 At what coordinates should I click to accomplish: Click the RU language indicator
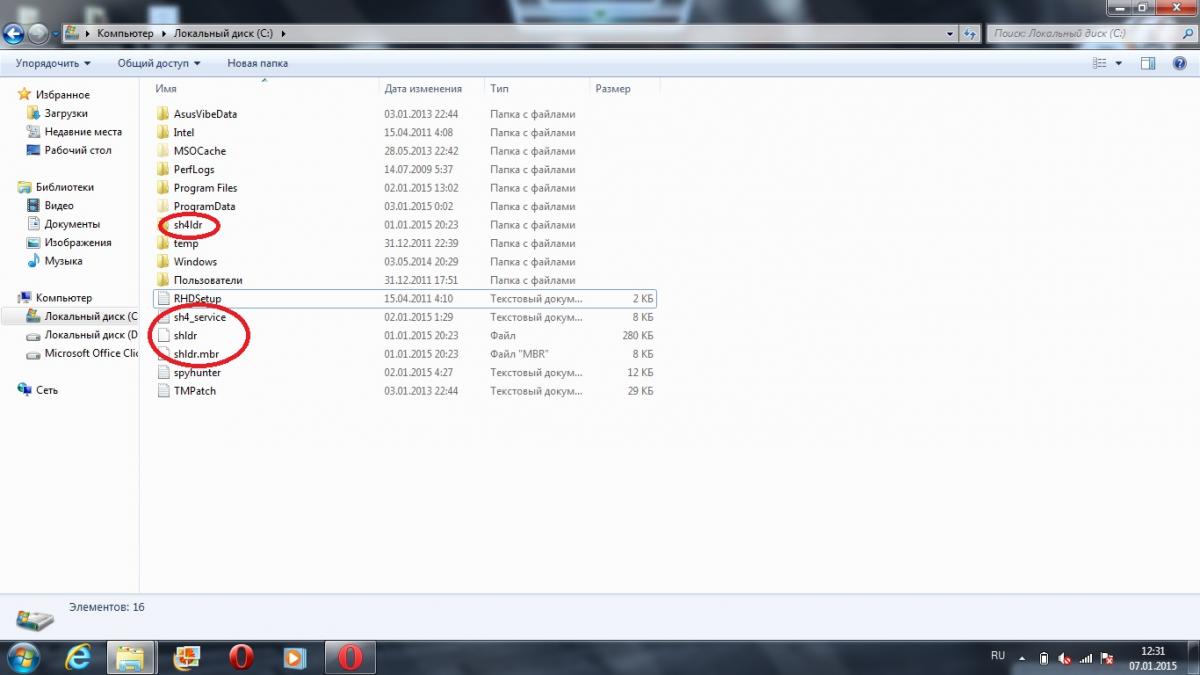tap(998, 656)
